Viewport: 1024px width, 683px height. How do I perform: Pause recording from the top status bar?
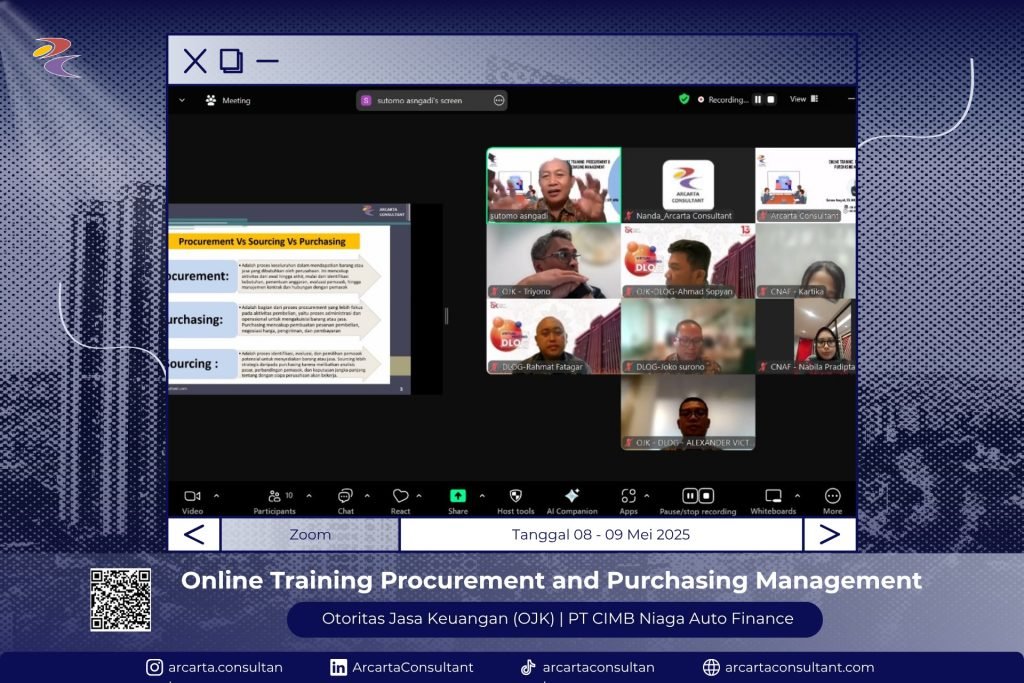(x=757, y=100)
